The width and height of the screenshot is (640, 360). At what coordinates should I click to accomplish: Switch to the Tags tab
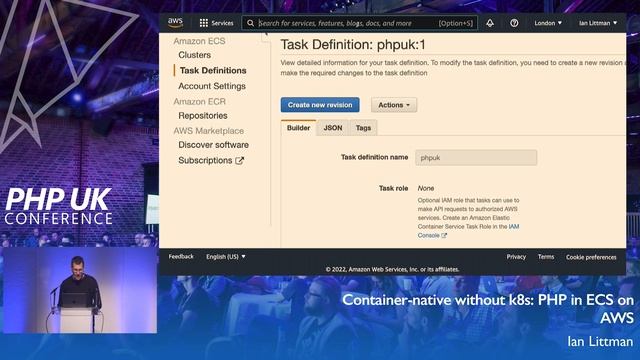363,128
